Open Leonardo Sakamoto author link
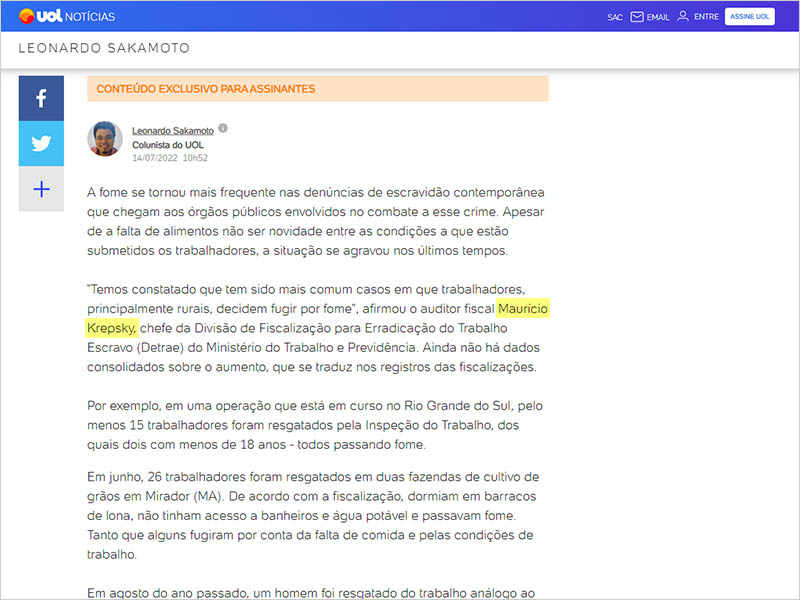The image size is (800, 600). point(173,130)
